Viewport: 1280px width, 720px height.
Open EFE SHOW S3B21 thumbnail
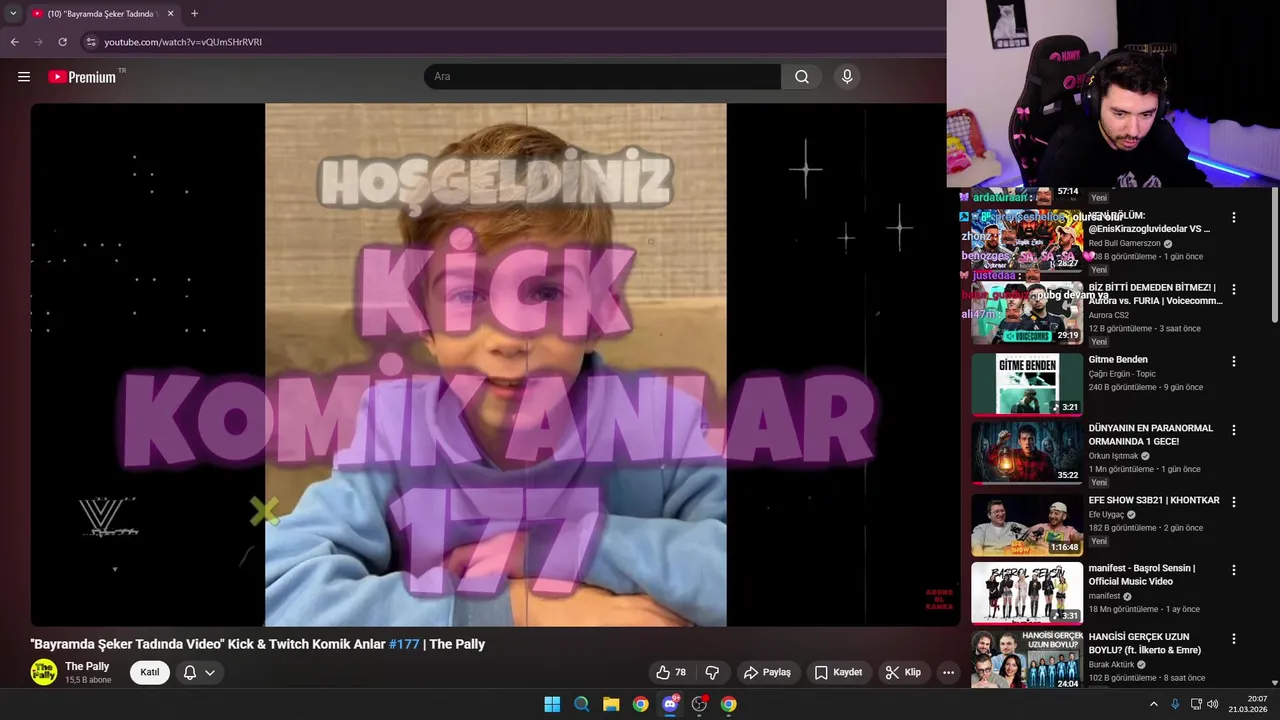[x=1027, y=525]
